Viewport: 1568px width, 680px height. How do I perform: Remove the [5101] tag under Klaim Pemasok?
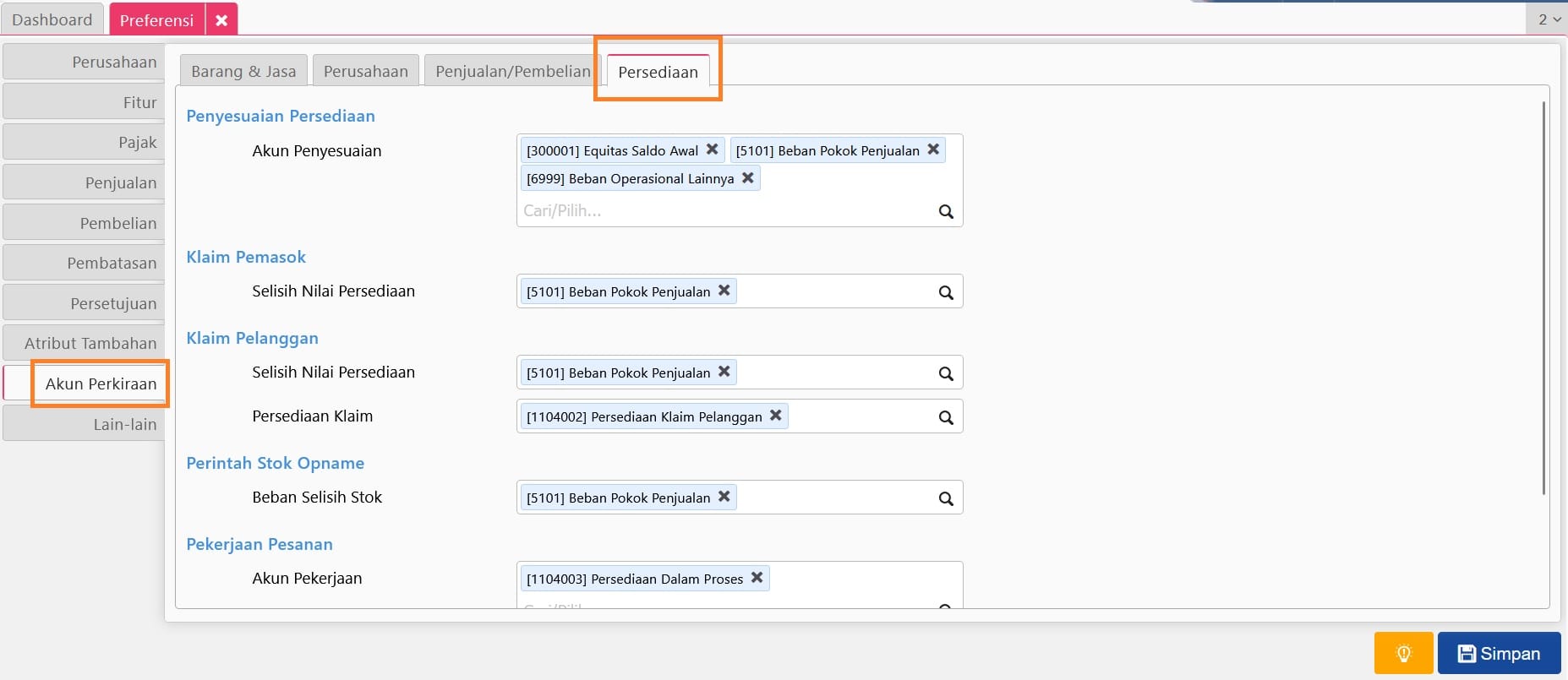(x=724, y=291)
